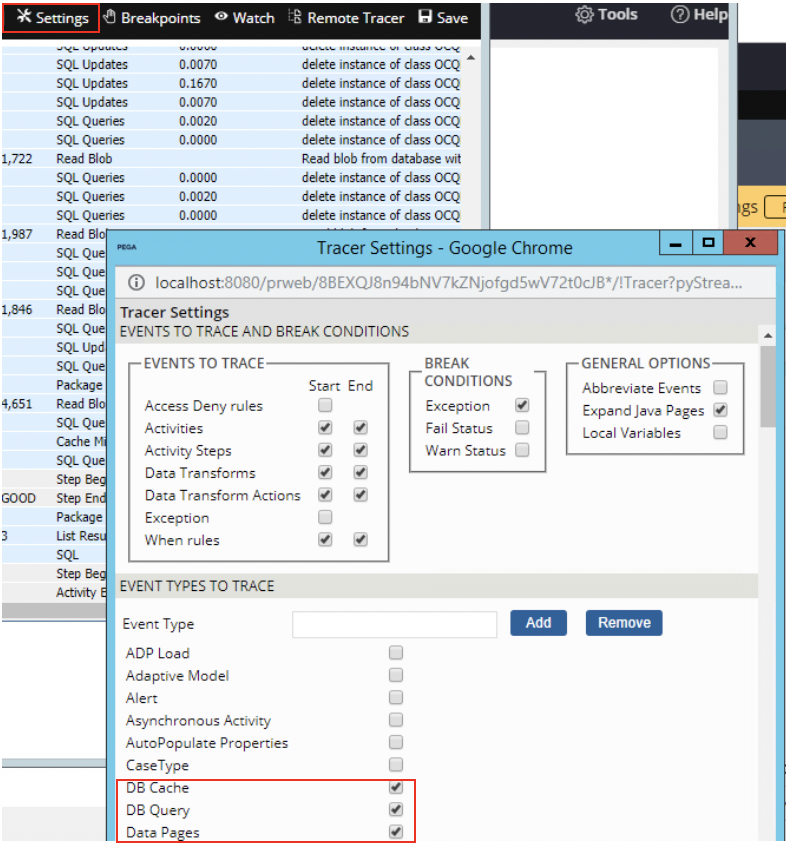Image resolution: width=786 pixels, height=846 pixels.
Task: Click 'Read blob from database wit' message
Action: pos(381,159)
